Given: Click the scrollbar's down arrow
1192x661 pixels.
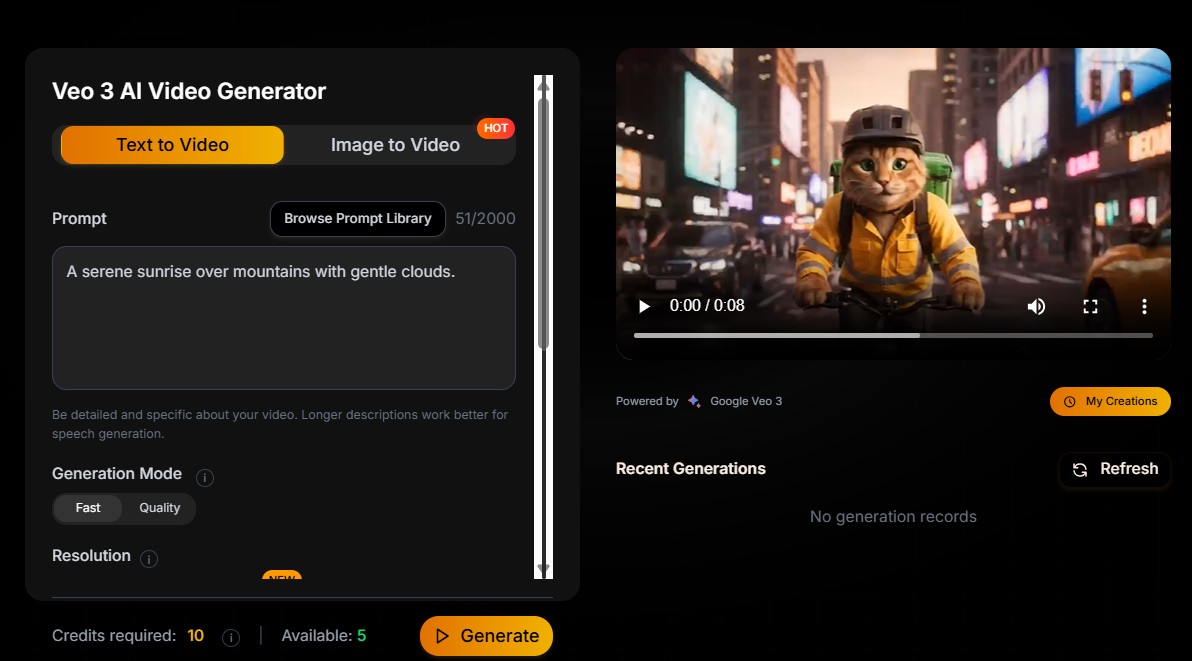Looking at the screenshot, I should point(543,568).
